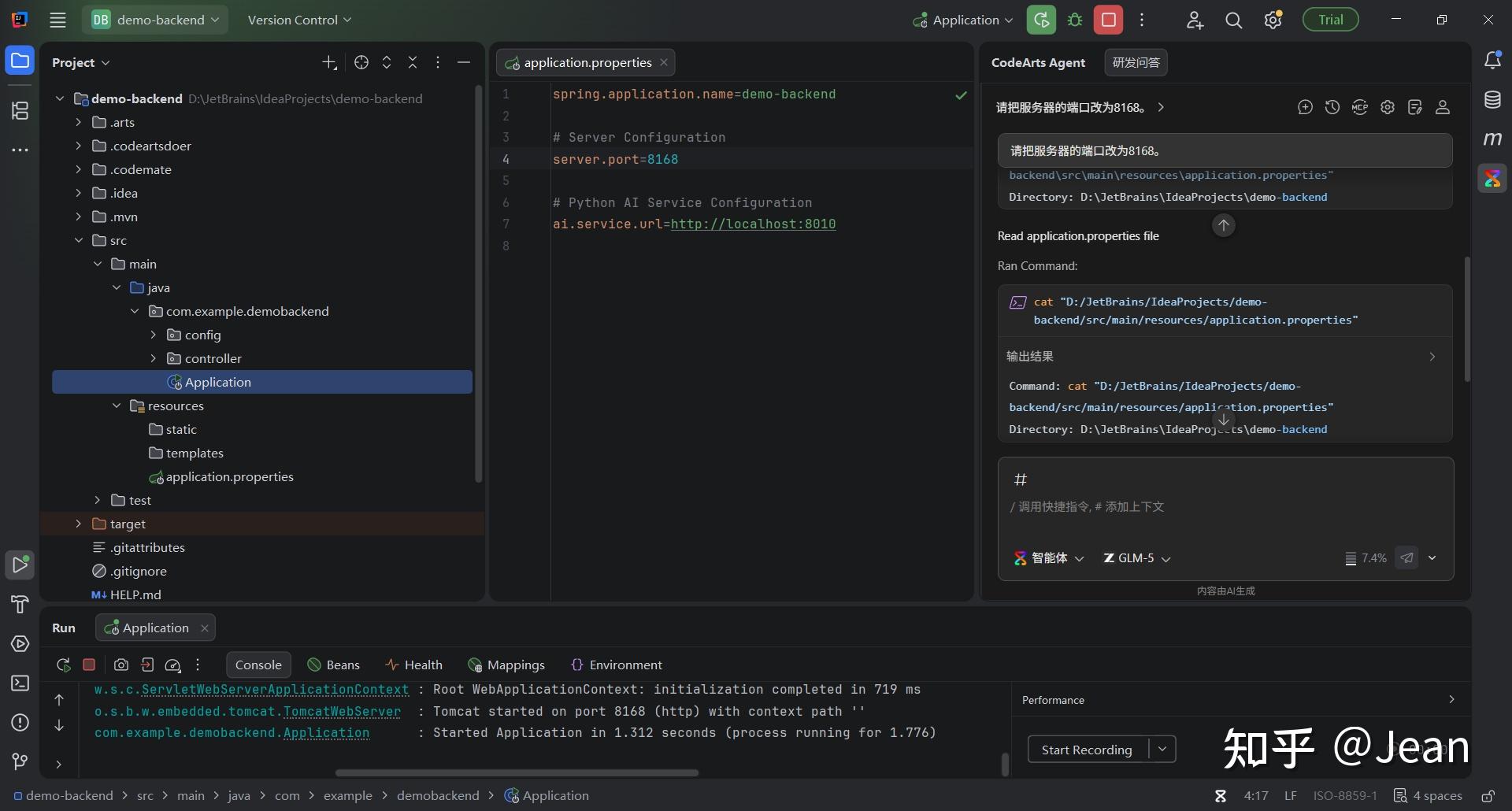Click the CodeArts chat vertical scrollbar
The width and height of the screenshot is (1512, 811).
click(x=1466, y=319)
